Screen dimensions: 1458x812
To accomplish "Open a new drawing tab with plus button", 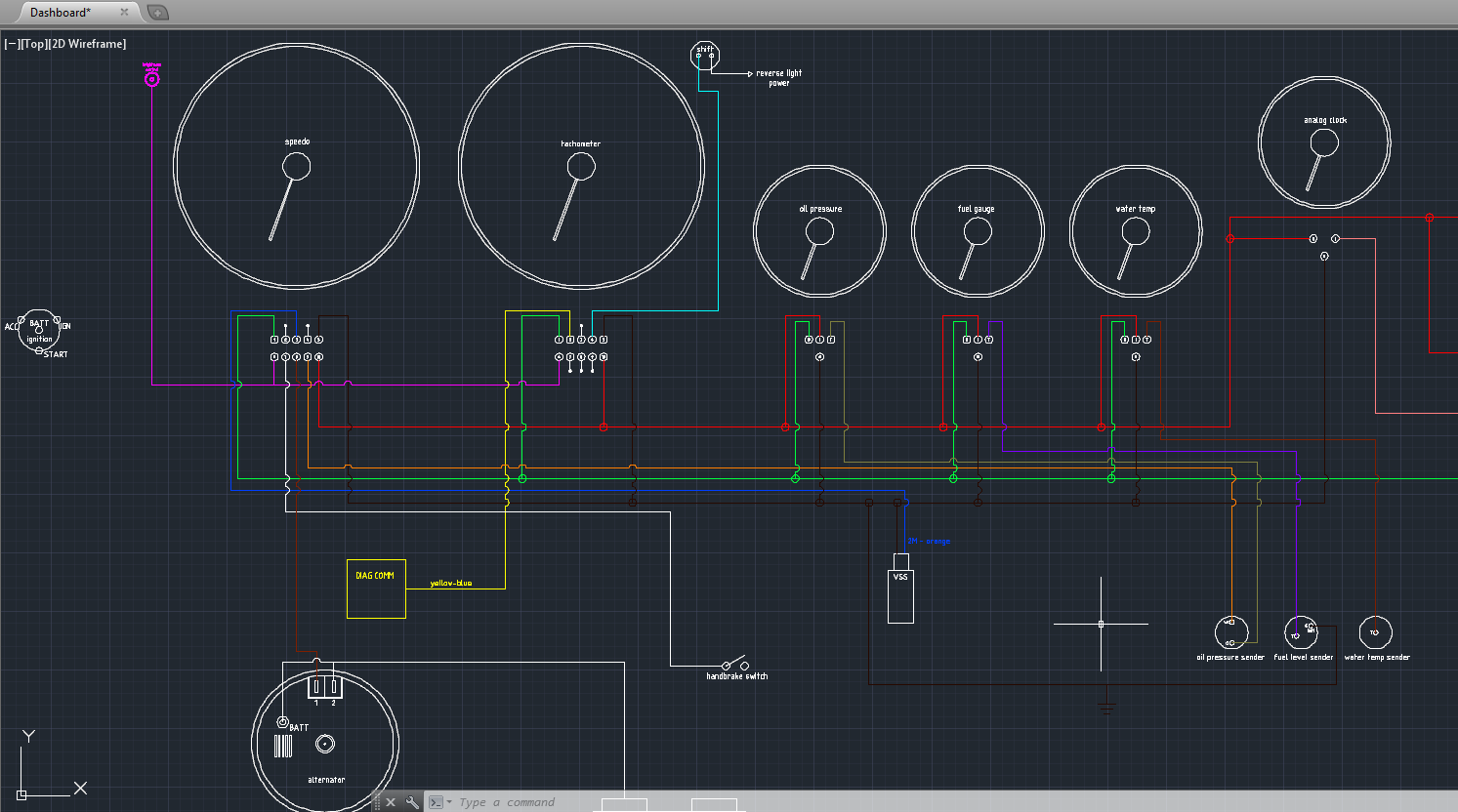I will (157, 13).
